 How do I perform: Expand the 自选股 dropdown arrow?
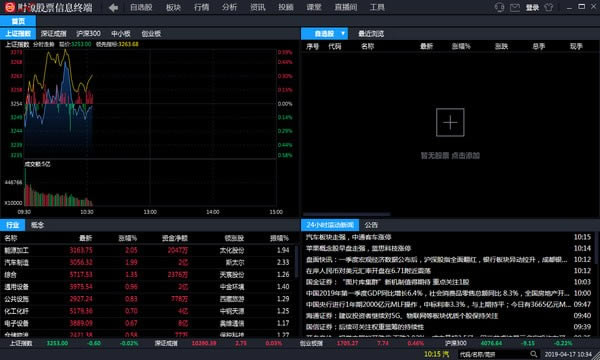(343, 34)
